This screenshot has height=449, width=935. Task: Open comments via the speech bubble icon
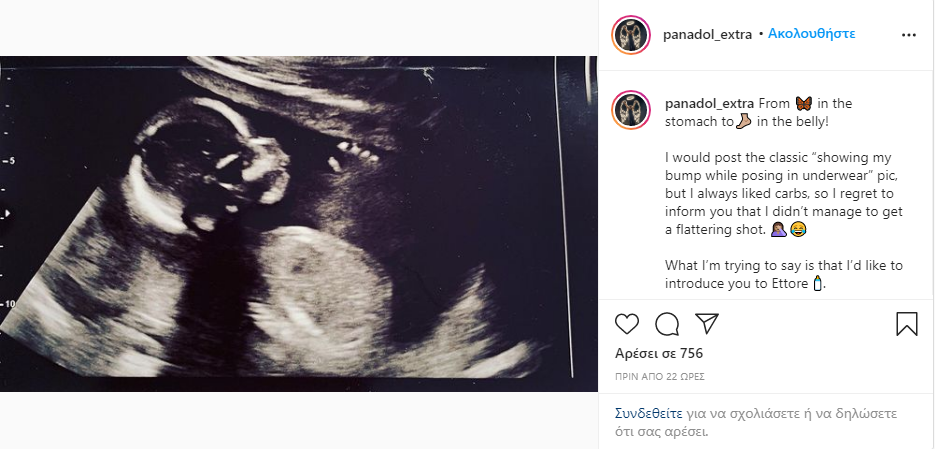(x=667, y=324)
